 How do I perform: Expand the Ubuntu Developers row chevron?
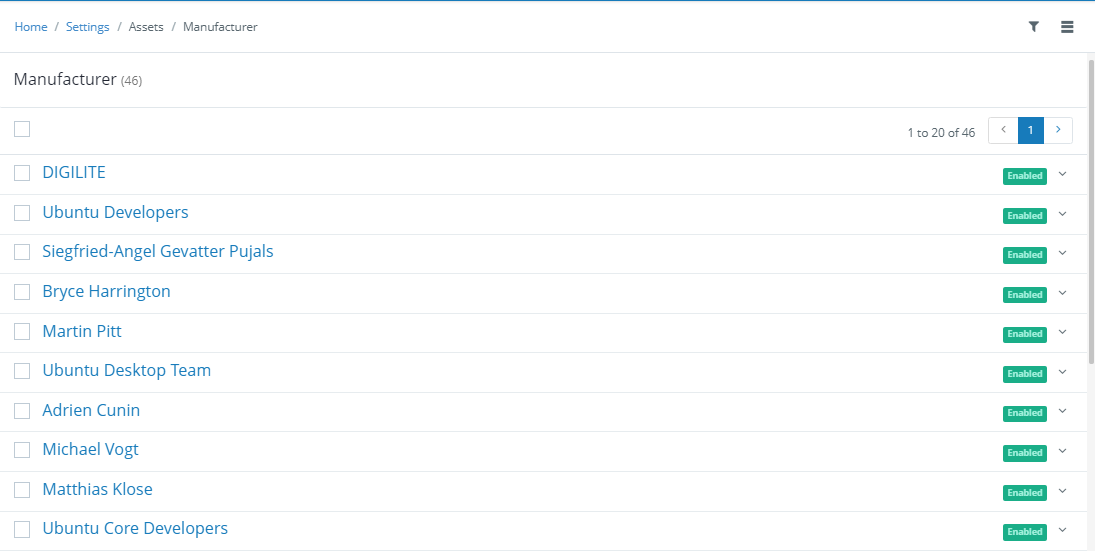click(x=1063, y=214)
